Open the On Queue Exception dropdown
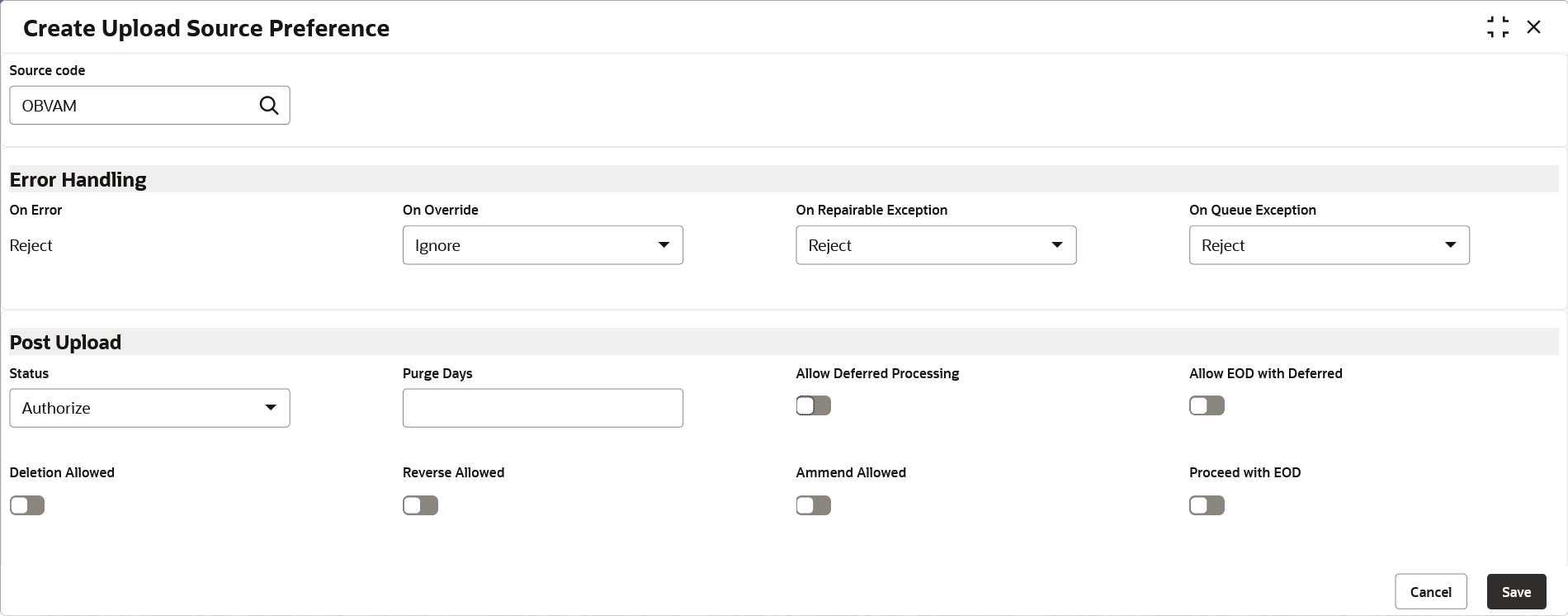Screen dimensions: 1568x616 tap(1329, 245)
